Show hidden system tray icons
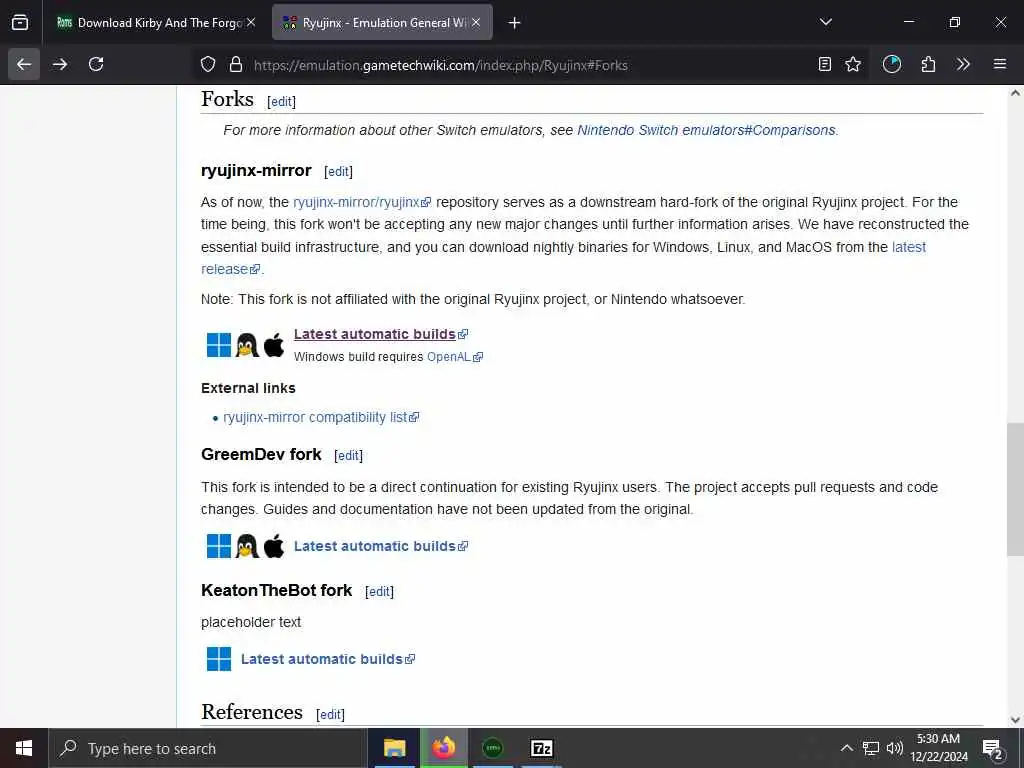This screenshot has width=1024, height=768. tap(846, 748)
